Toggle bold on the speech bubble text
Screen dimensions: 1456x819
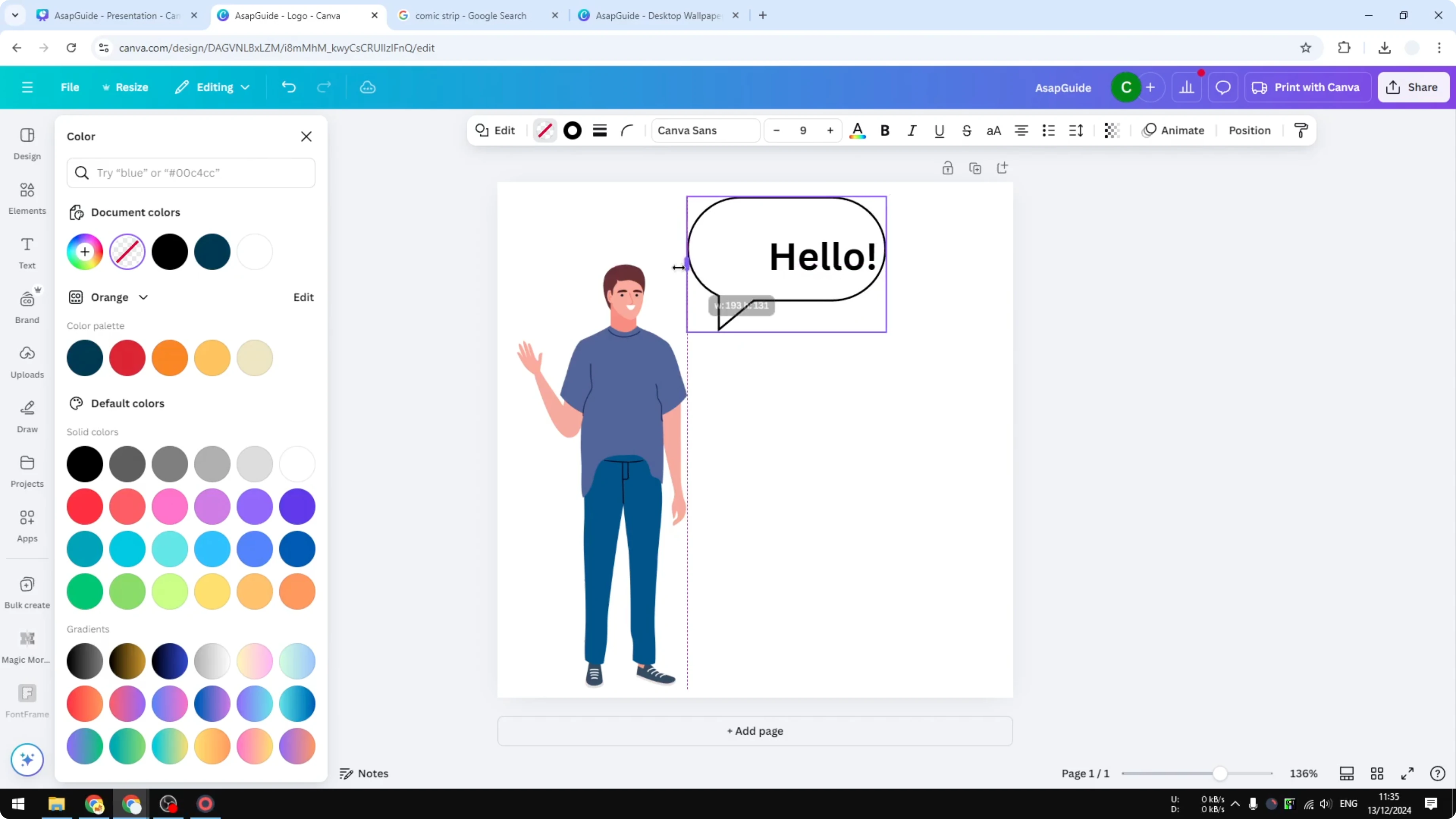(885, 131)
